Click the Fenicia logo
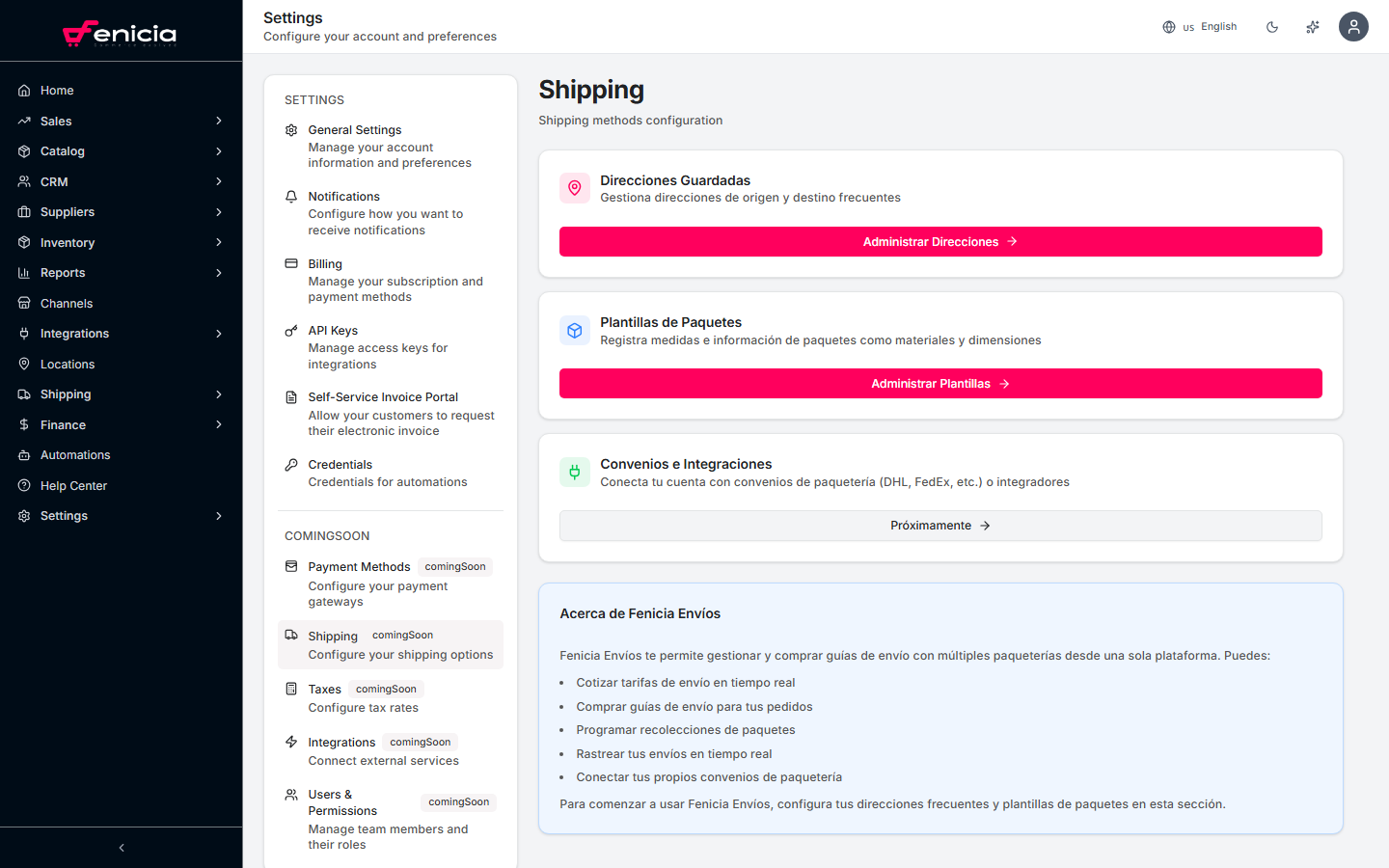This screenshot has height=868, width=1389. [x=121, y=34]
